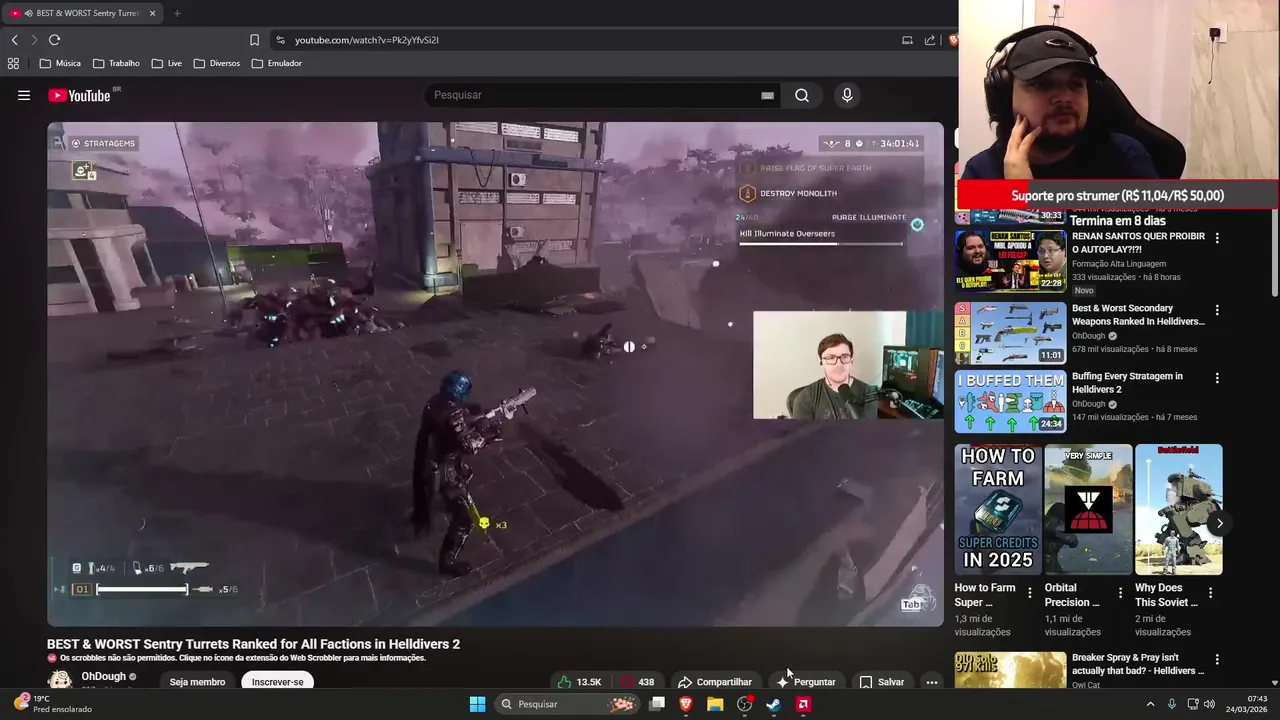Click the Helldivers video player to pause
Viewport: 1280px width, 720px height.
(495, 374)
